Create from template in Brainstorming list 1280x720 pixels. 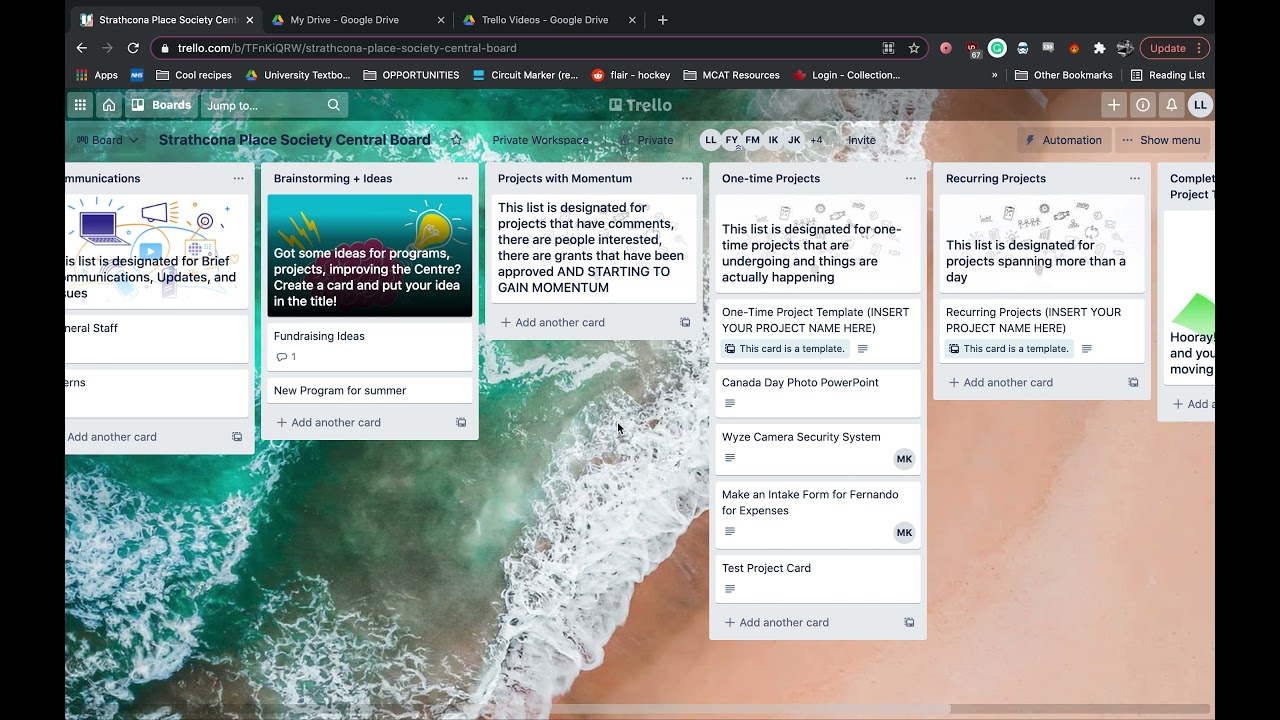pyautogui.click(x=461, y=422)
